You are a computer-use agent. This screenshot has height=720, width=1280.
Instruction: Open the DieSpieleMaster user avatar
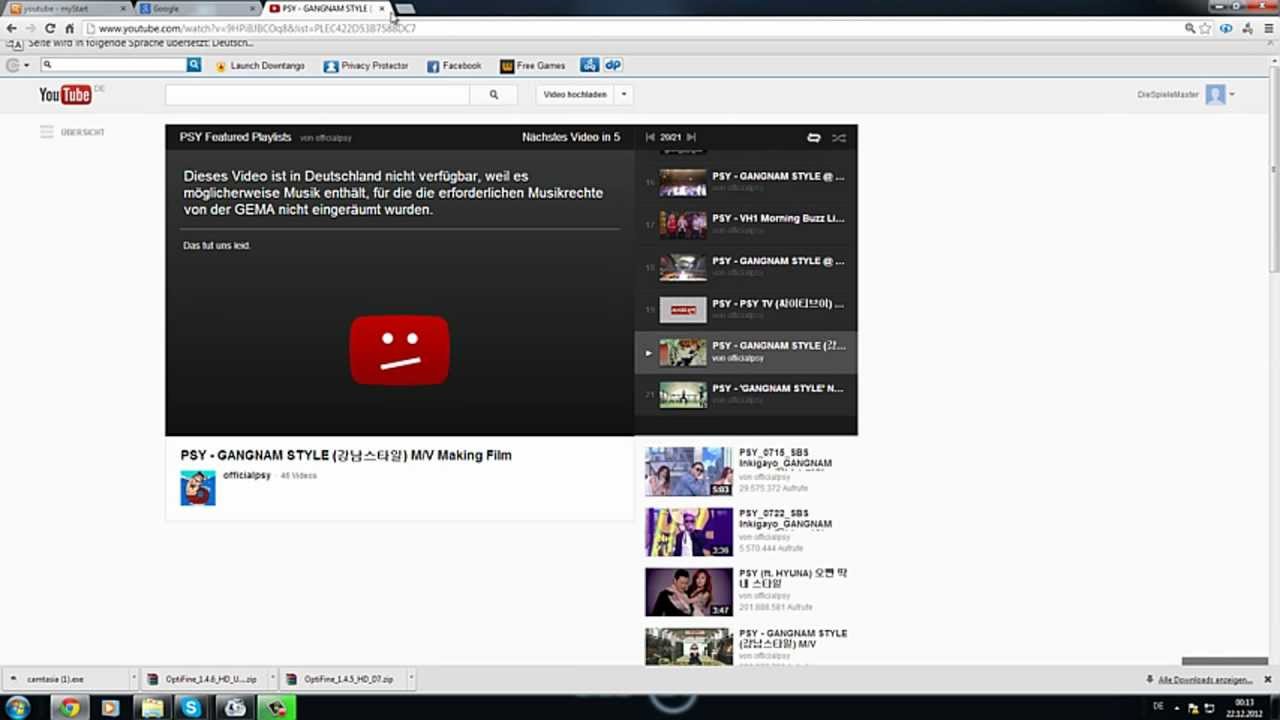[1215, 94]
